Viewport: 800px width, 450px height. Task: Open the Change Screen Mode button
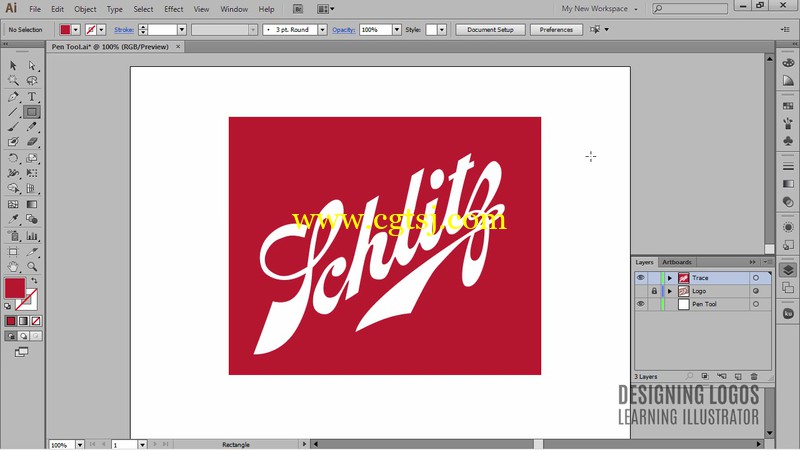21,352
